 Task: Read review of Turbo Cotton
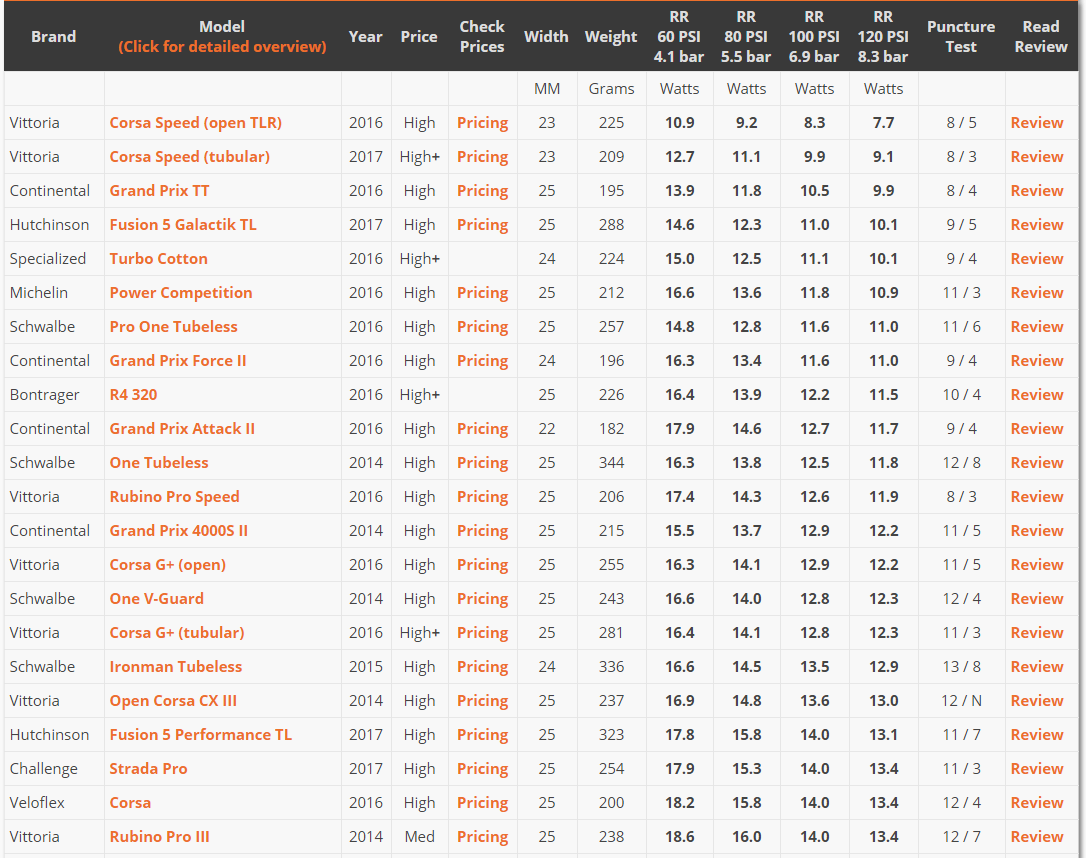1037,258
